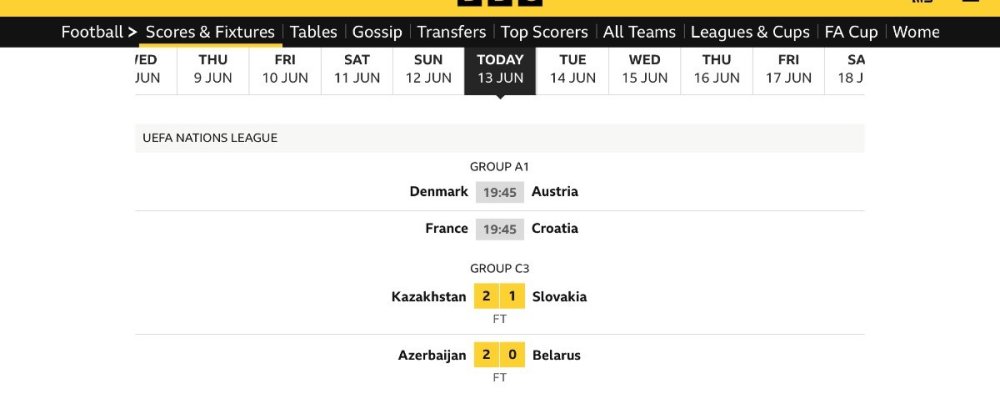Viewport: 1000px width, 409px height.
Task: Select Sun 12 Jun date
Action: (x=429, y=69)
